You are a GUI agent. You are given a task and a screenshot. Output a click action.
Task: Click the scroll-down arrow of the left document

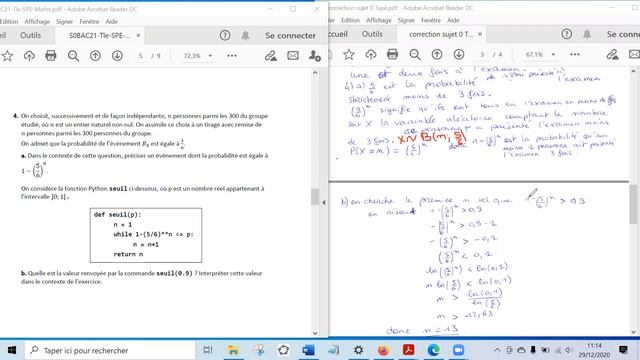[315, 333]
